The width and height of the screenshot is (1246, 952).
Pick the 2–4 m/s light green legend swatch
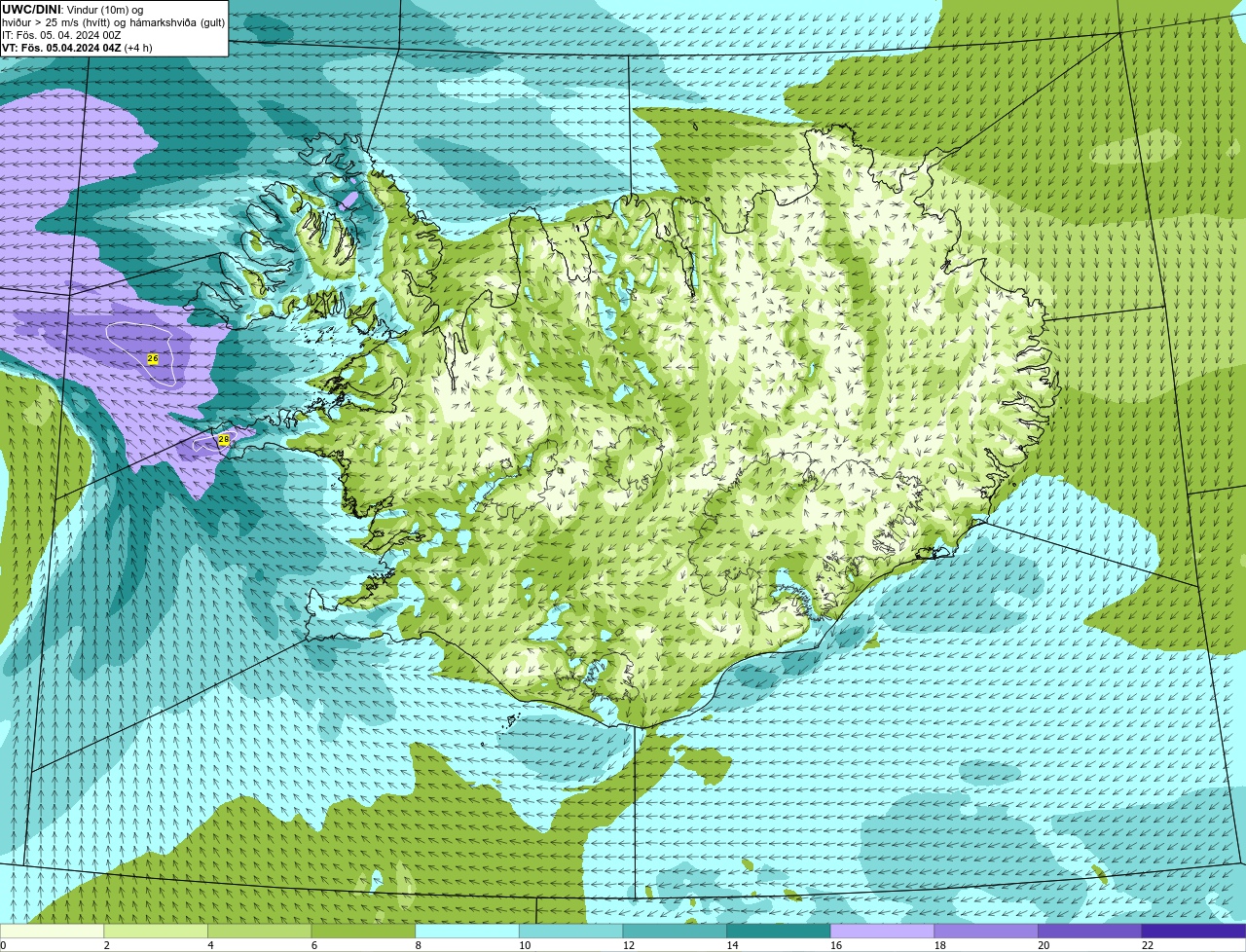[x=156, y=931]
